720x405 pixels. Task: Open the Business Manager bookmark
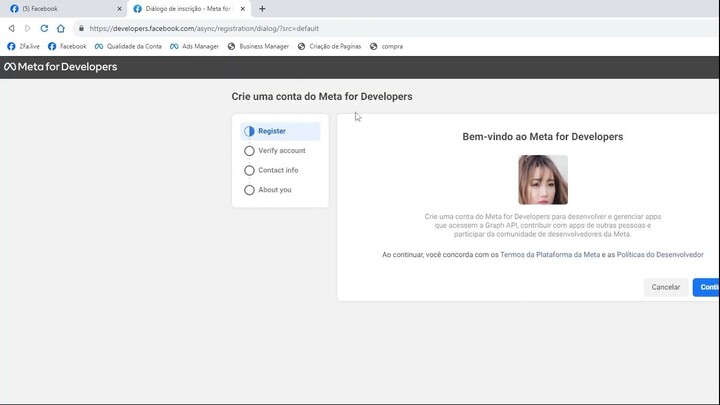259,46
